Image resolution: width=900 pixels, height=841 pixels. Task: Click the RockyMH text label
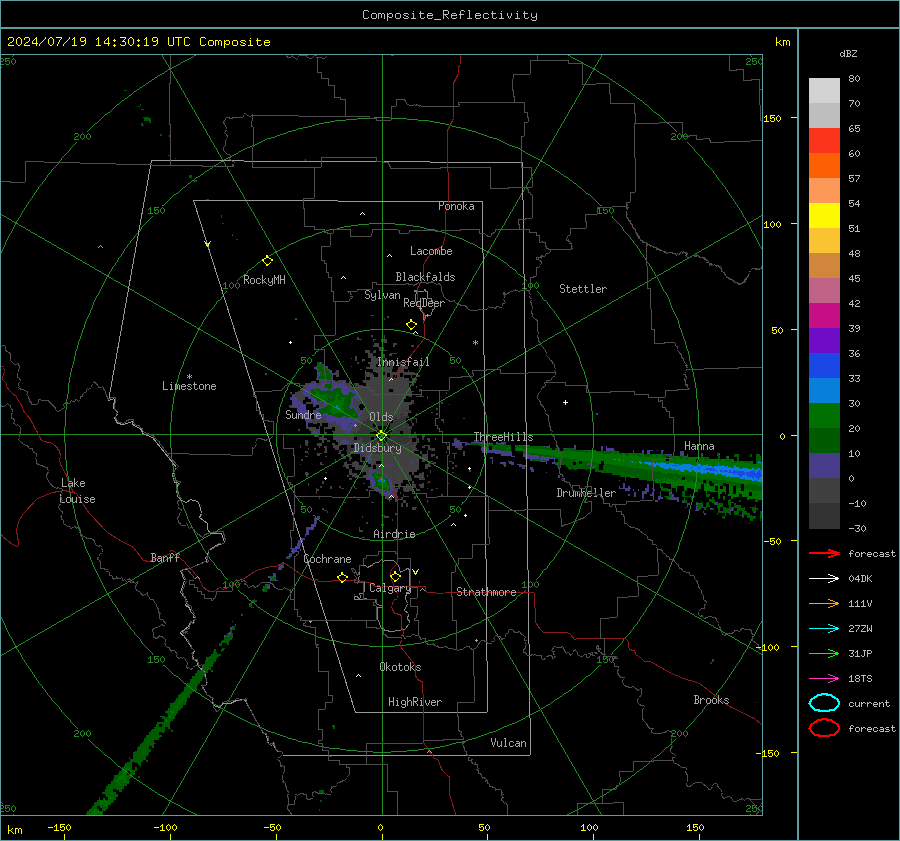[264, 280]
